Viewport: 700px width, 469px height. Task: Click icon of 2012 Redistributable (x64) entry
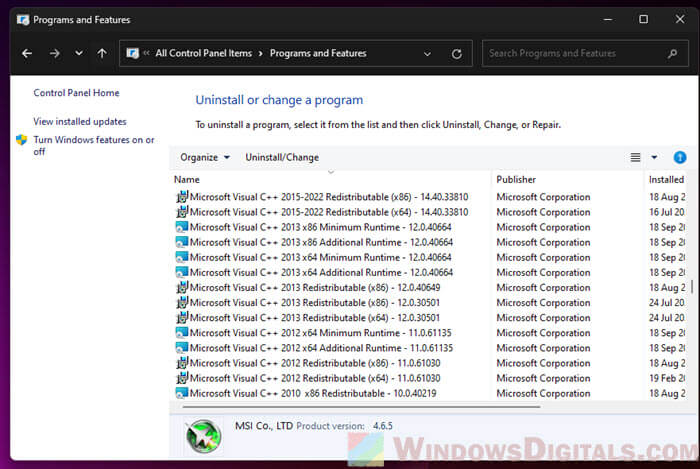[x=182, y=378]
